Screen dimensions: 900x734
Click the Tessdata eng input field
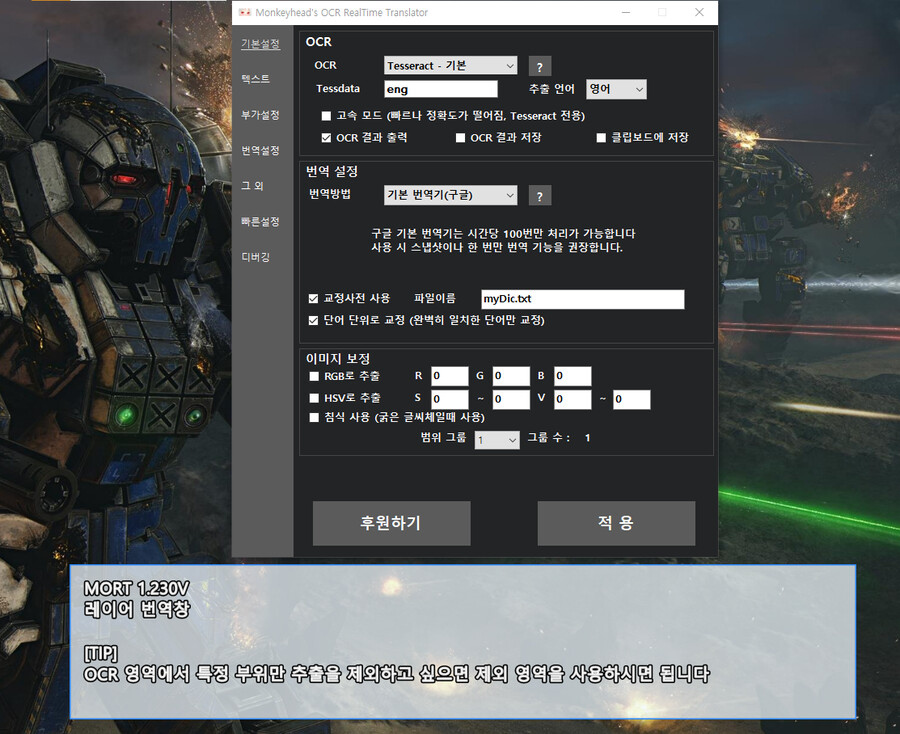[441, 89]
